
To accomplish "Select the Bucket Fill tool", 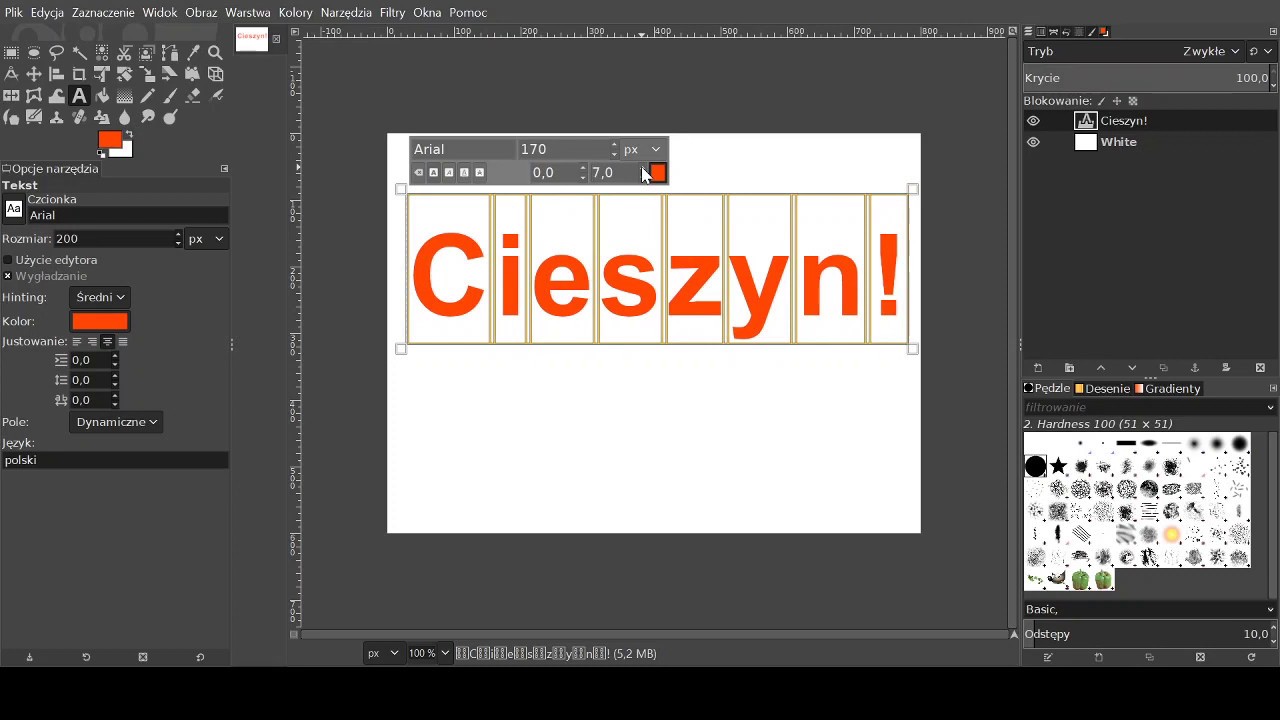I will 102,96.
